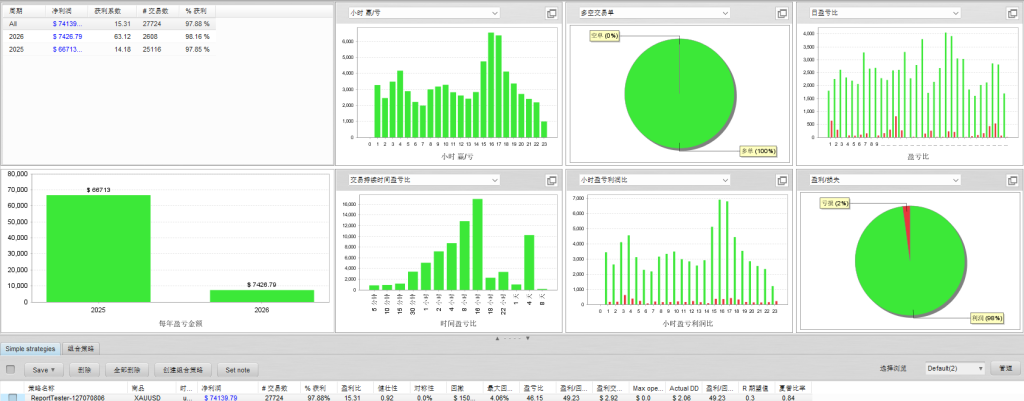Expand the 交易持续时间盈亏比 chart selector
This screenshot has height=401, width=1024.
[x=494, y=180]
